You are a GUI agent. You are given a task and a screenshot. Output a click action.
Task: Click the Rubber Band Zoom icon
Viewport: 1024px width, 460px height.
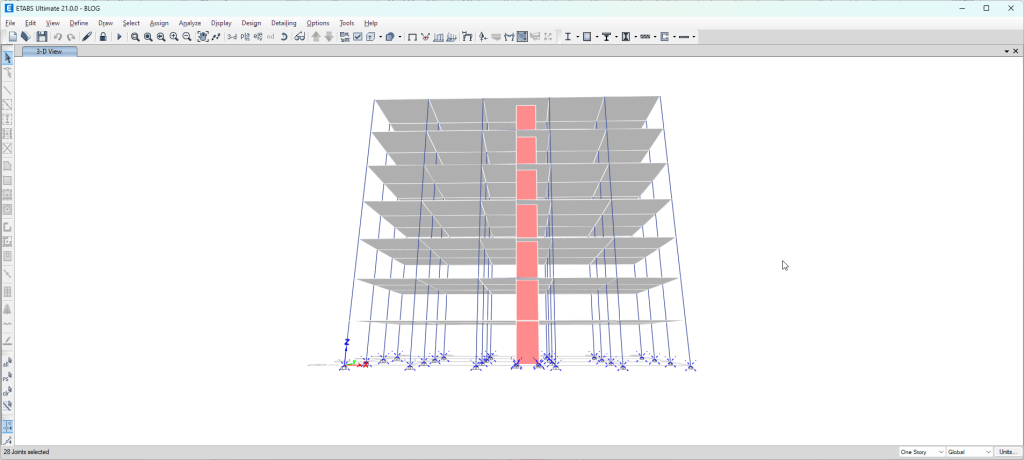pos(135,37)
